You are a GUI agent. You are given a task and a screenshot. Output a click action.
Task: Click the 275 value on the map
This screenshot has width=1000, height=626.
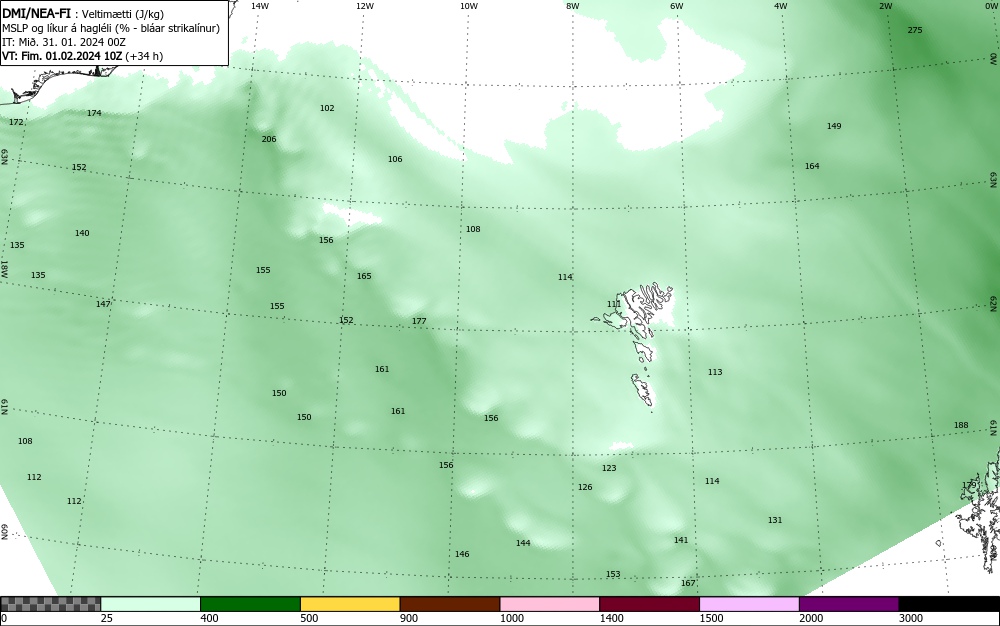point(915,30)
